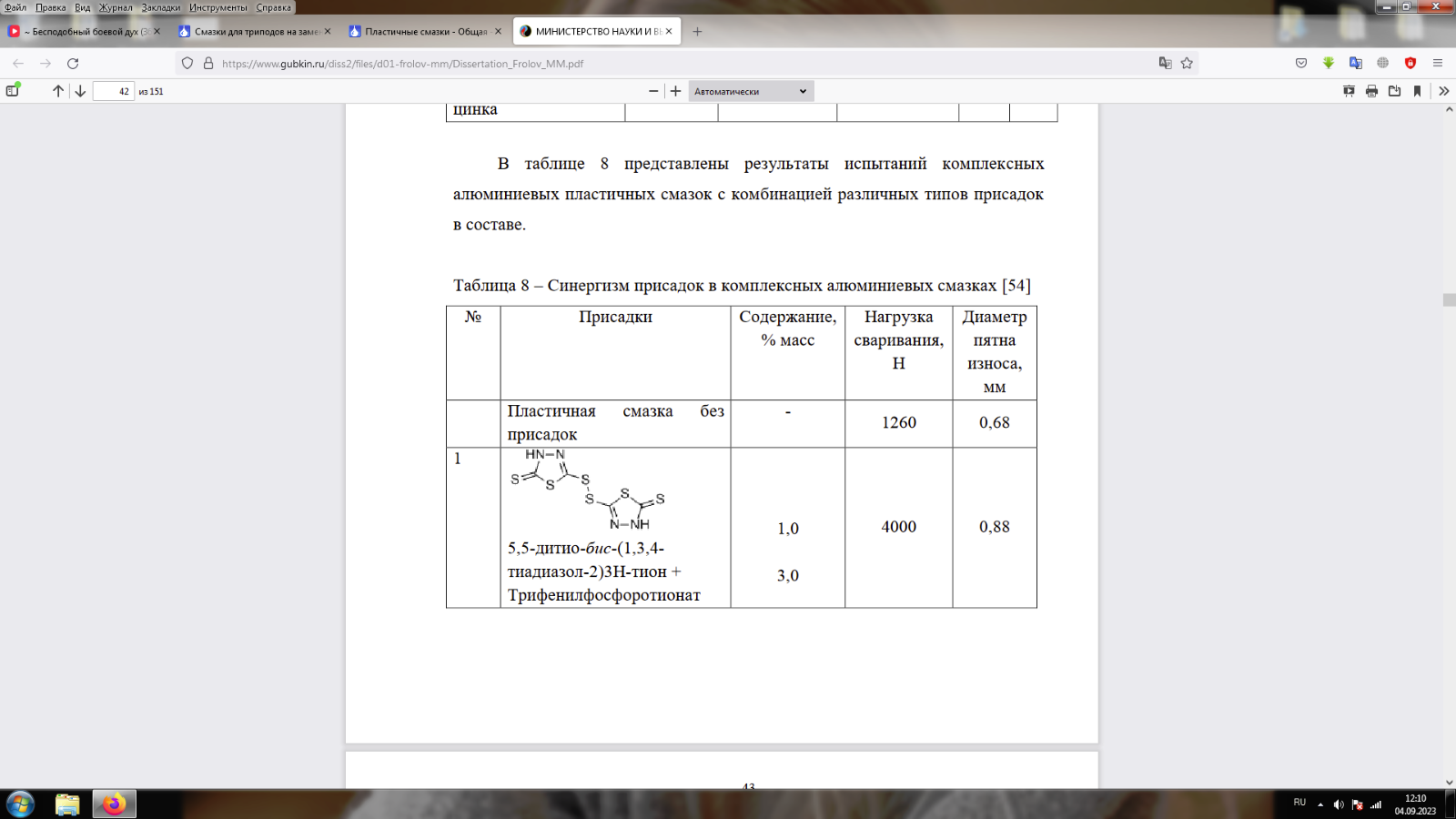The height and width of the screenshot is (819, 1456).
Task: Reload the current page
Action: (x=73, y=64)
